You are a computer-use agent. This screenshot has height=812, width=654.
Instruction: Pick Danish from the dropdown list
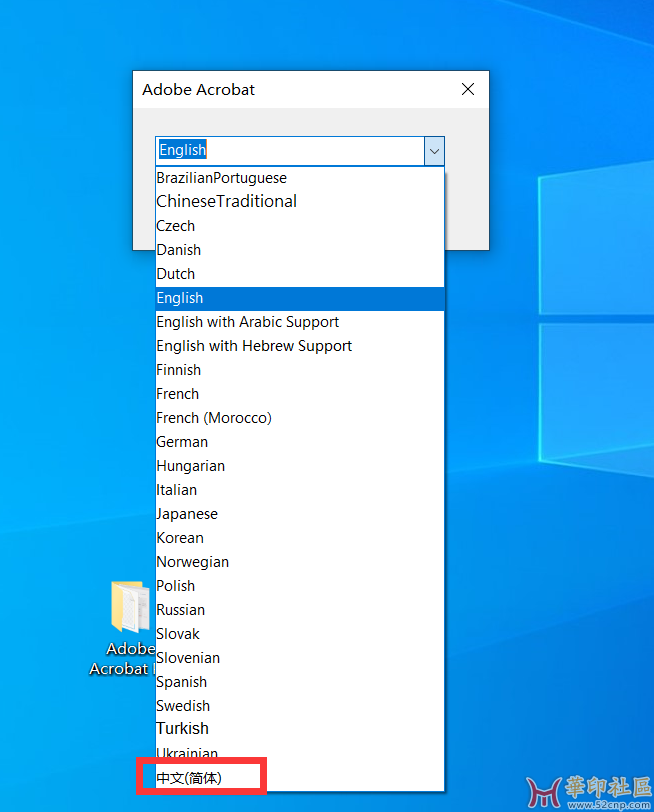tap(300, 250)
